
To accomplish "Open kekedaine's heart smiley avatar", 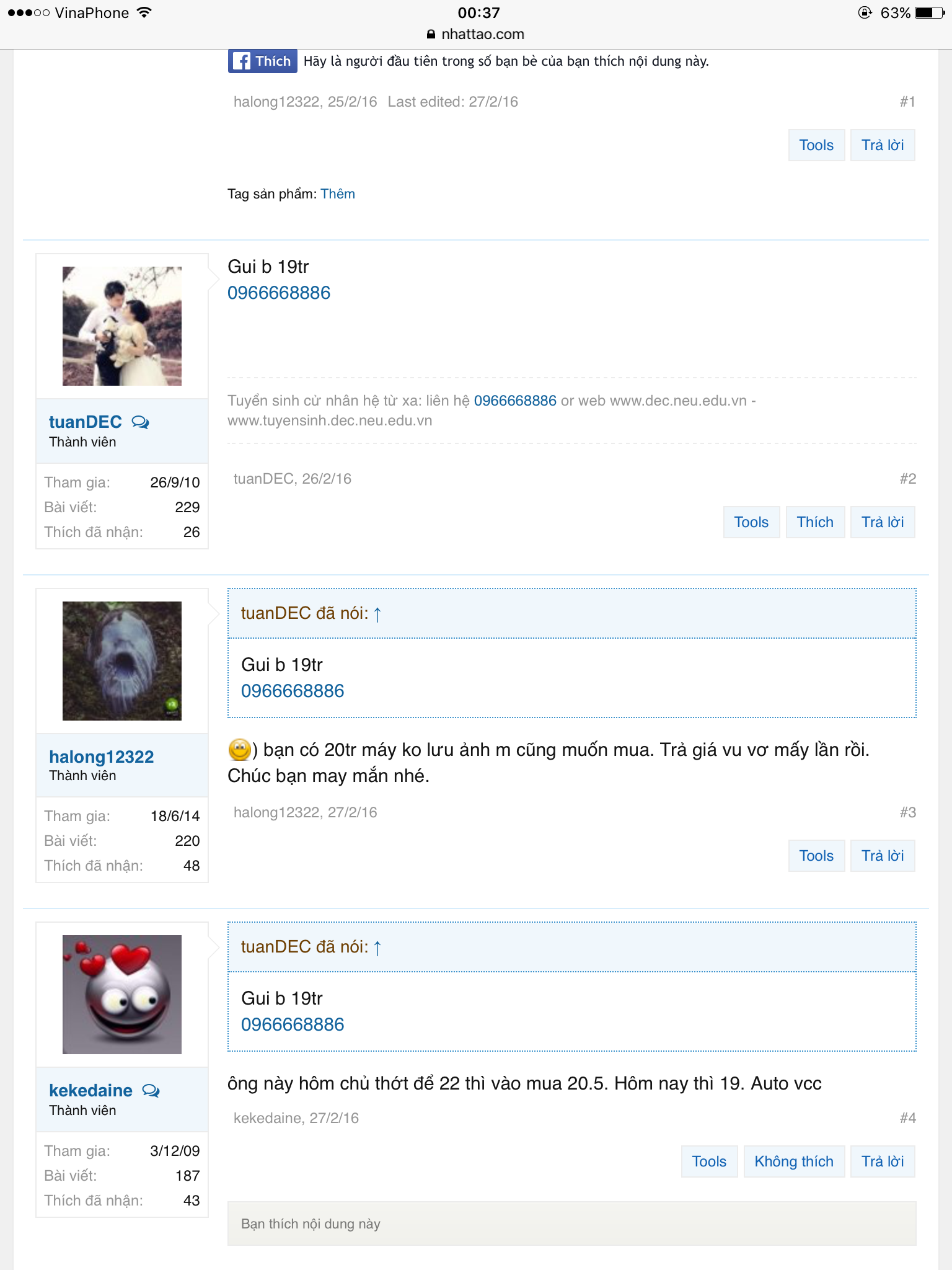I will click(x=122, y=995).
